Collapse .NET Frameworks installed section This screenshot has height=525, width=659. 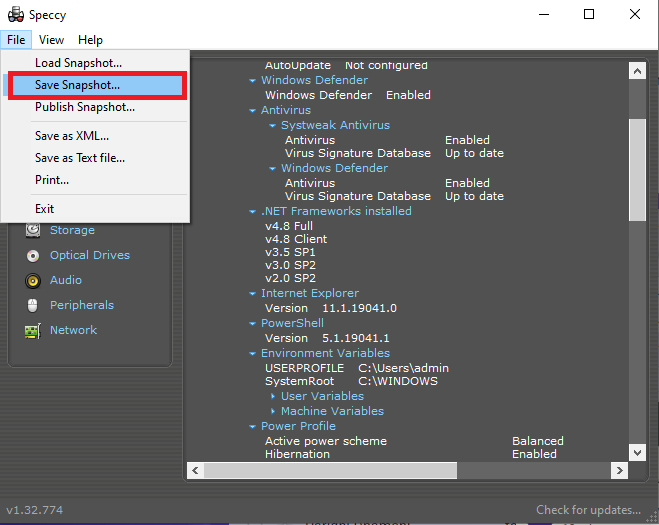252,211
